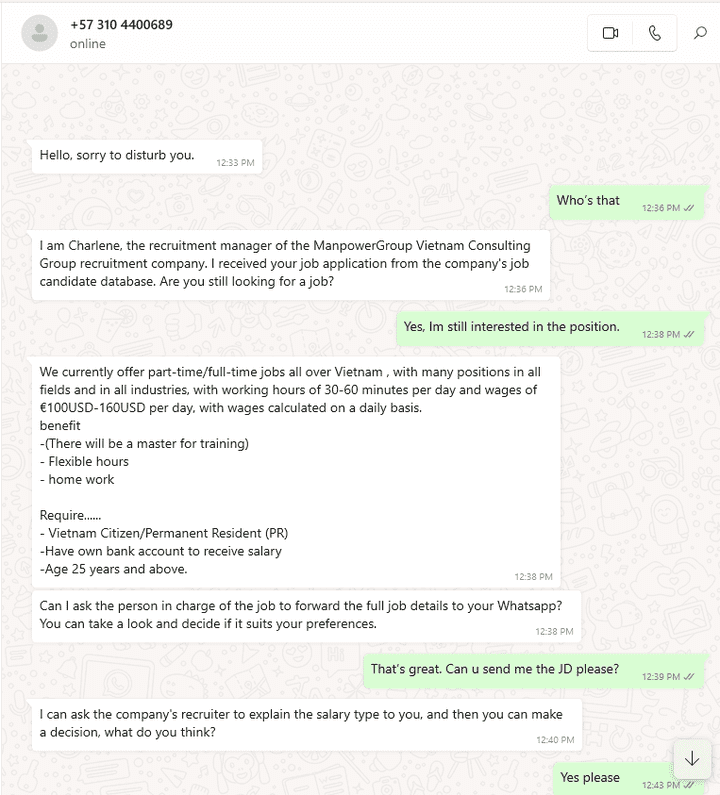The image size is (720, 795).
Task: Click the "Yes please" sent message
Action: coord(590,778)
